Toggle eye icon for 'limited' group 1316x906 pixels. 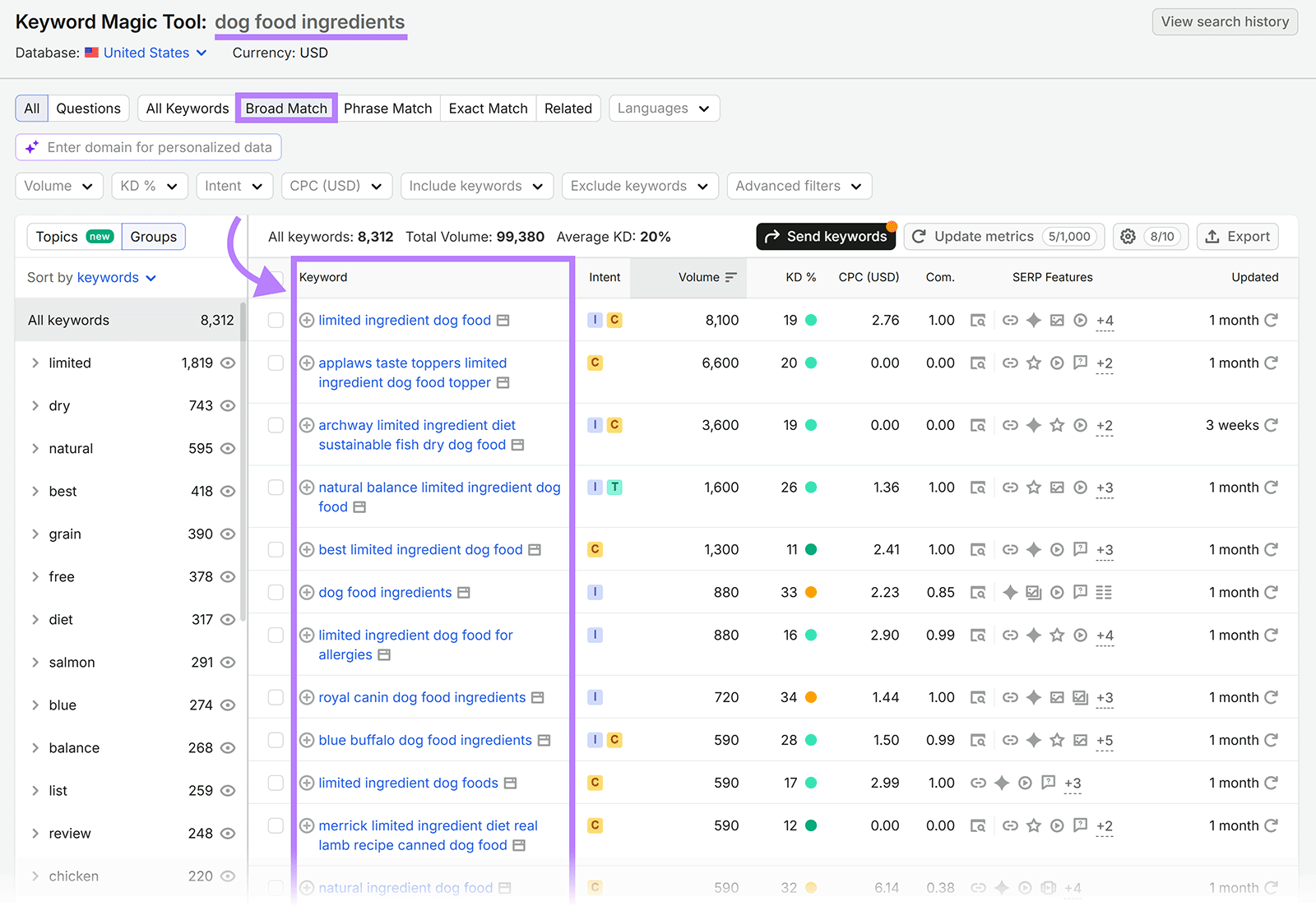coord(228,363)
